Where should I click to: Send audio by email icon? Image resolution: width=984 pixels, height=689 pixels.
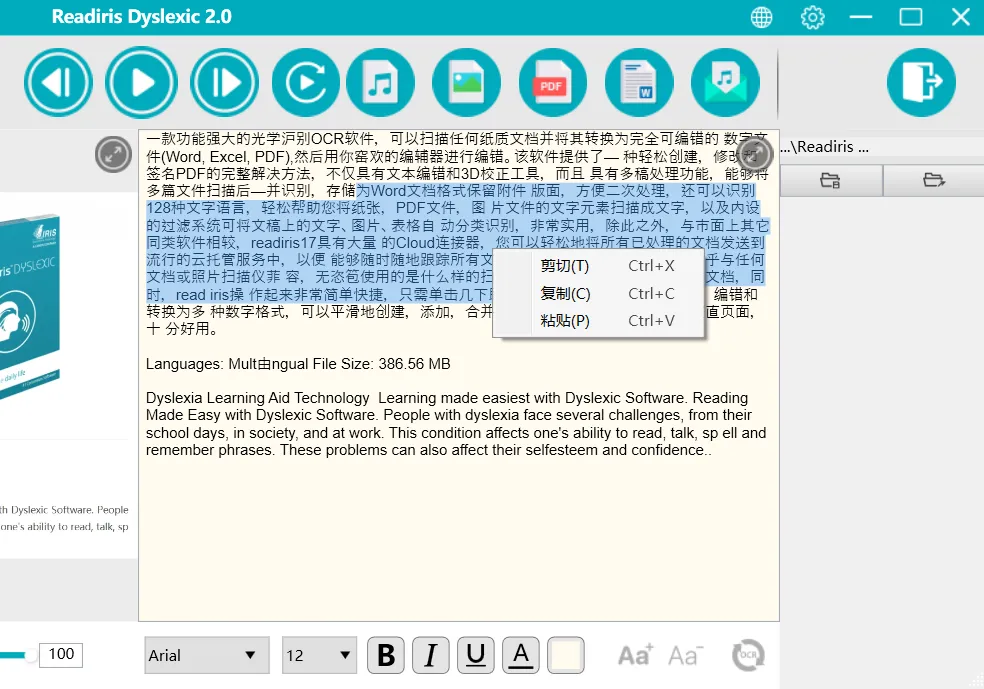[725, 82]
